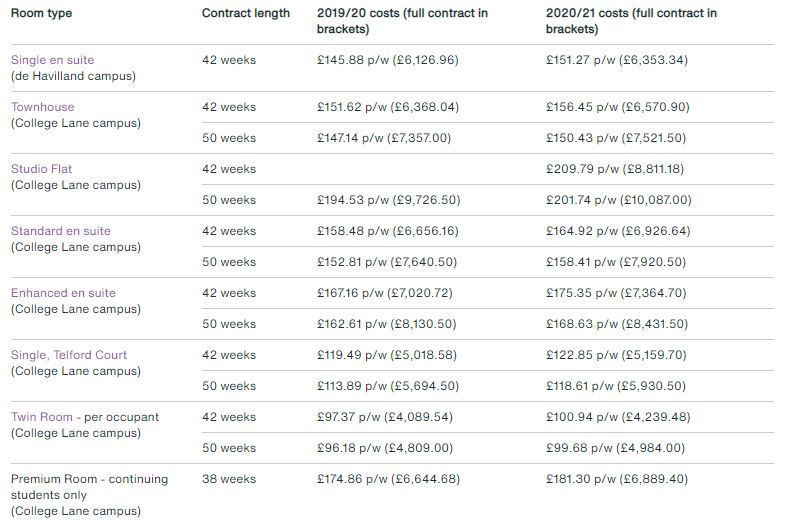Select the £96.18 p/w (£4,809.00) cell
Screen dimensions: 786x521
click(384, 448)
